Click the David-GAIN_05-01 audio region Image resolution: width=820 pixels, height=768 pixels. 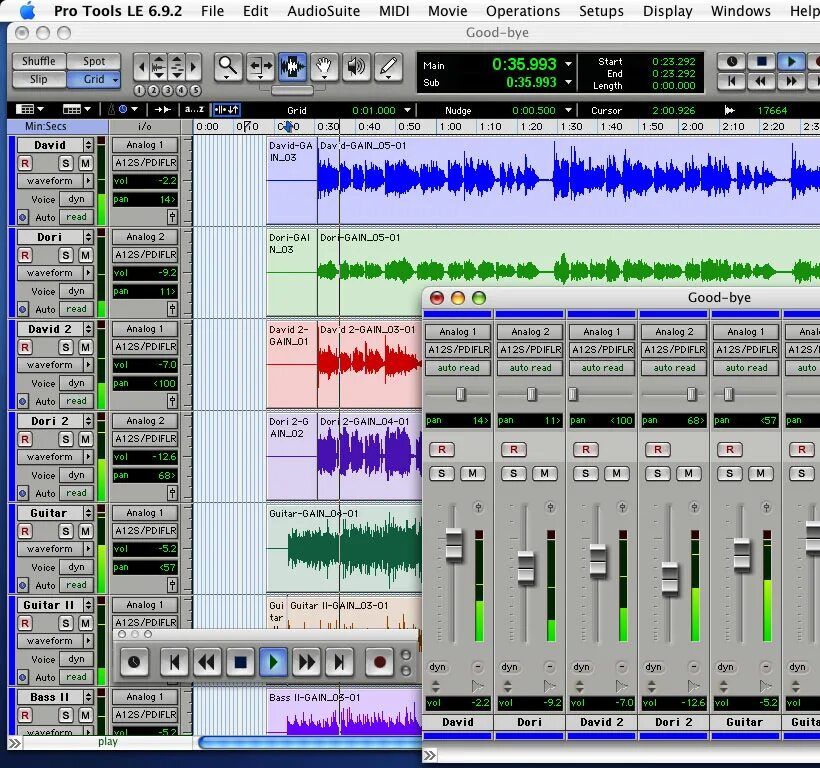point(568,181)
